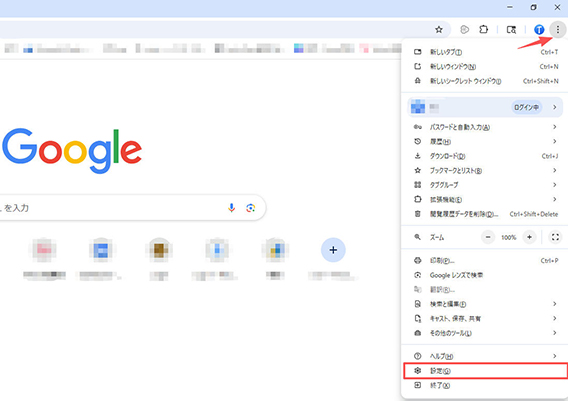Search by image with Google Lens icon
The image size is (568, 401).
pyautogui.click(x=250, y=208)
